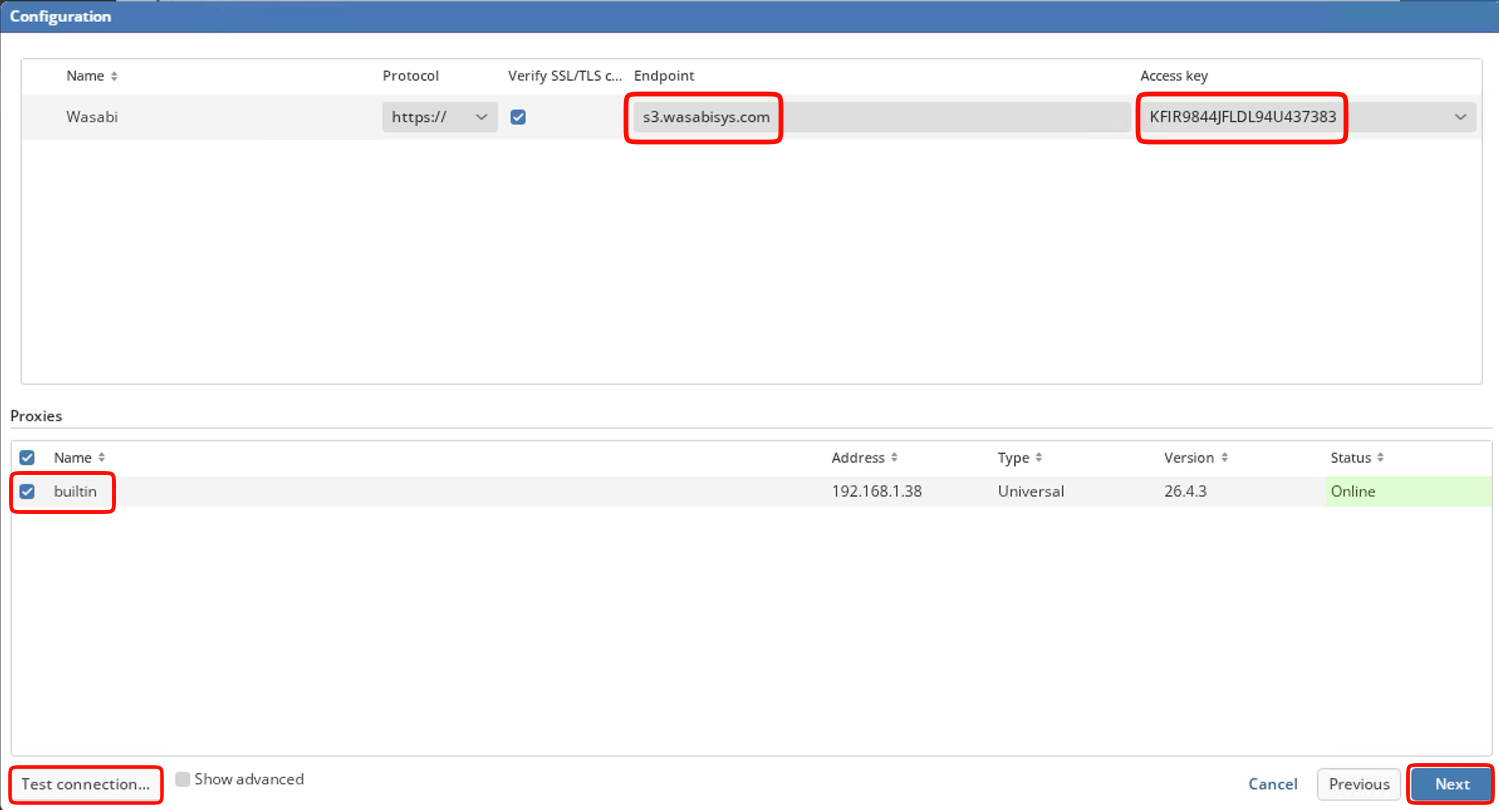The height and width of the screenshot is (810, 1499).
Task: Toggle the select-all proxies checkbox
Action: tap(28, 458)
